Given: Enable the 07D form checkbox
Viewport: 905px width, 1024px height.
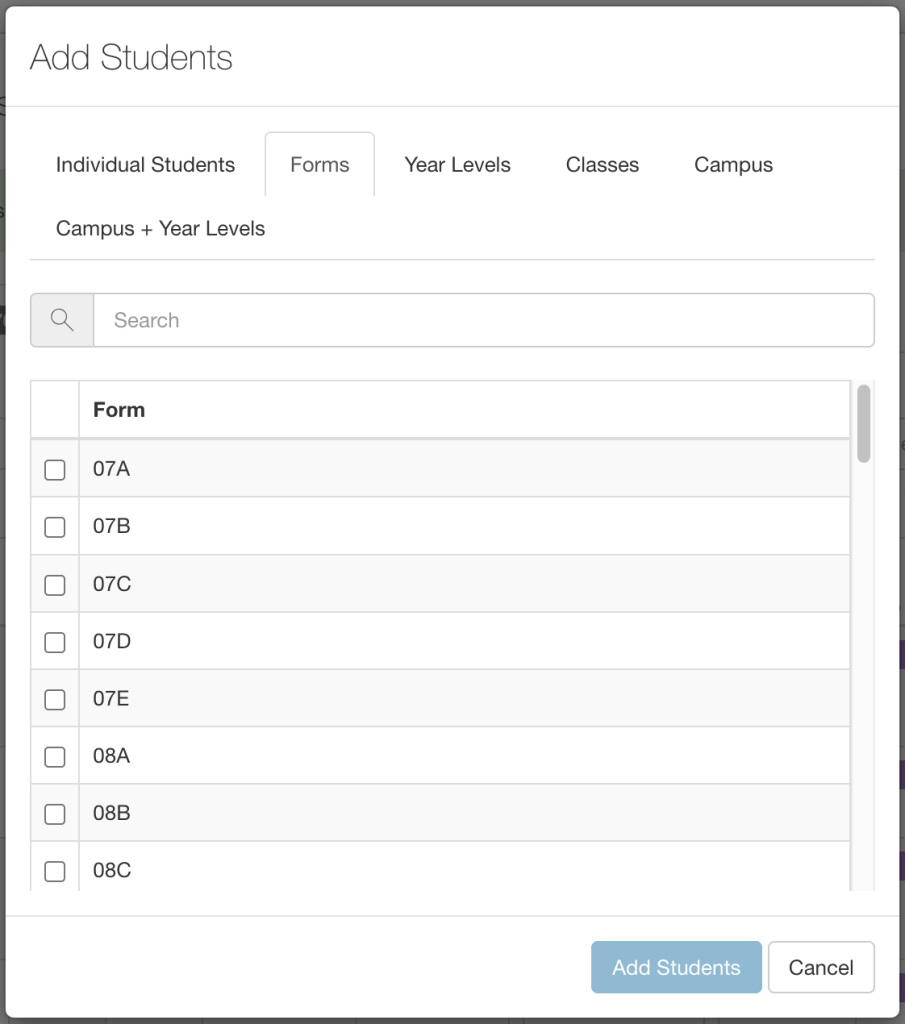Looking at the screenshot, I should click(55, 642).
